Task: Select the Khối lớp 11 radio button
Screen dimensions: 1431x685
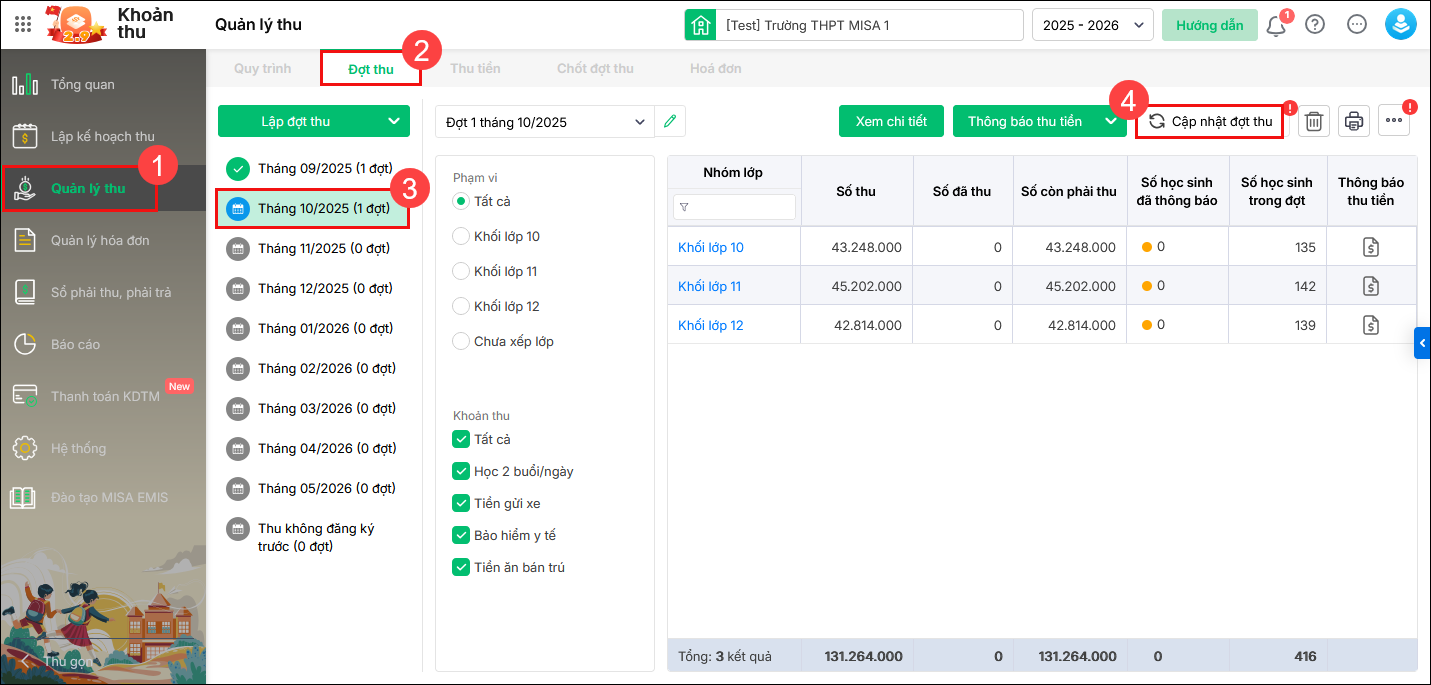Action: tap(461, 271)
